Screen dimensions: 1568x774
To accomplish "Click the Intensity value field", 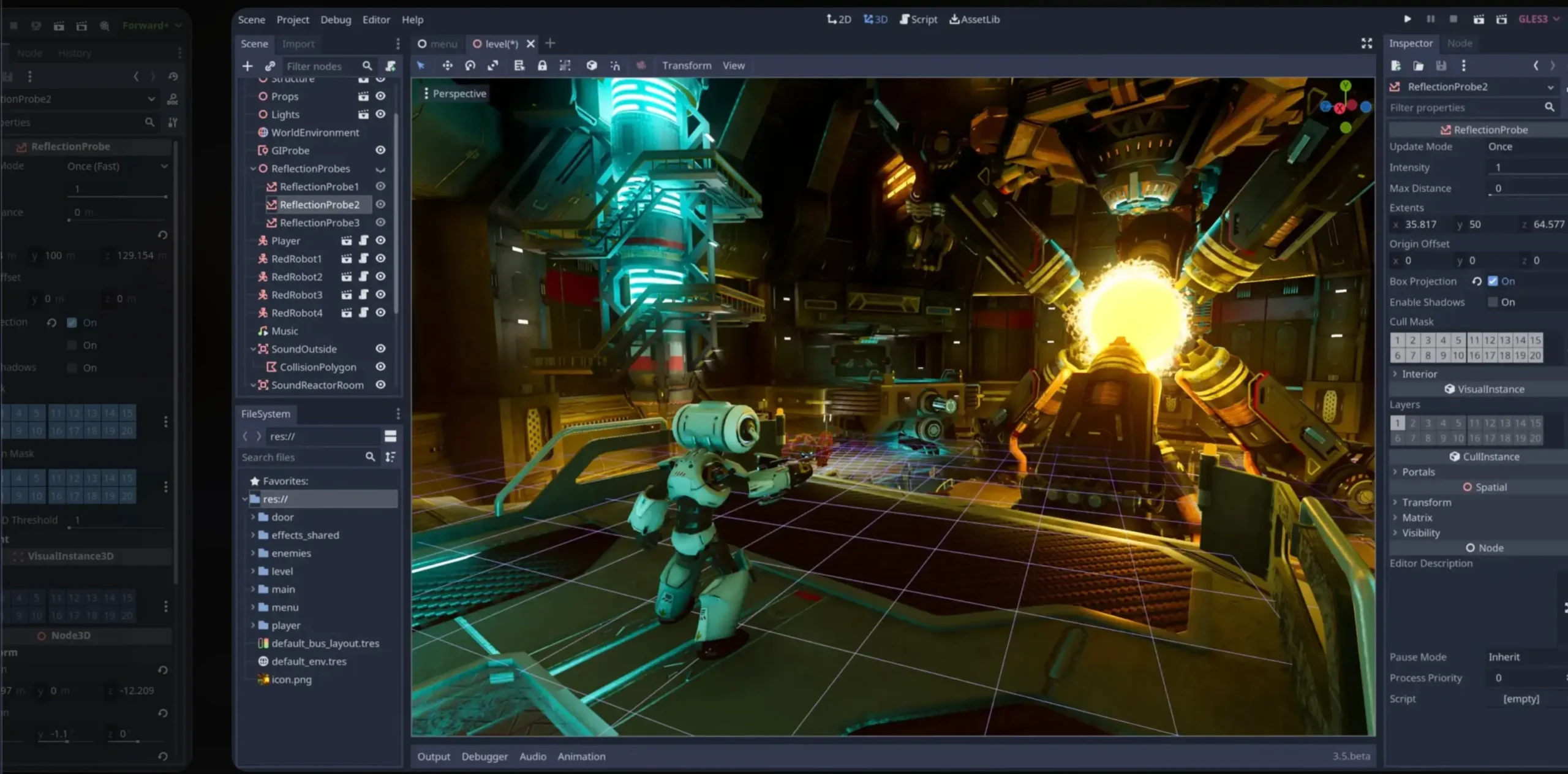I will pyautogui.click(x=1526, y=167).
